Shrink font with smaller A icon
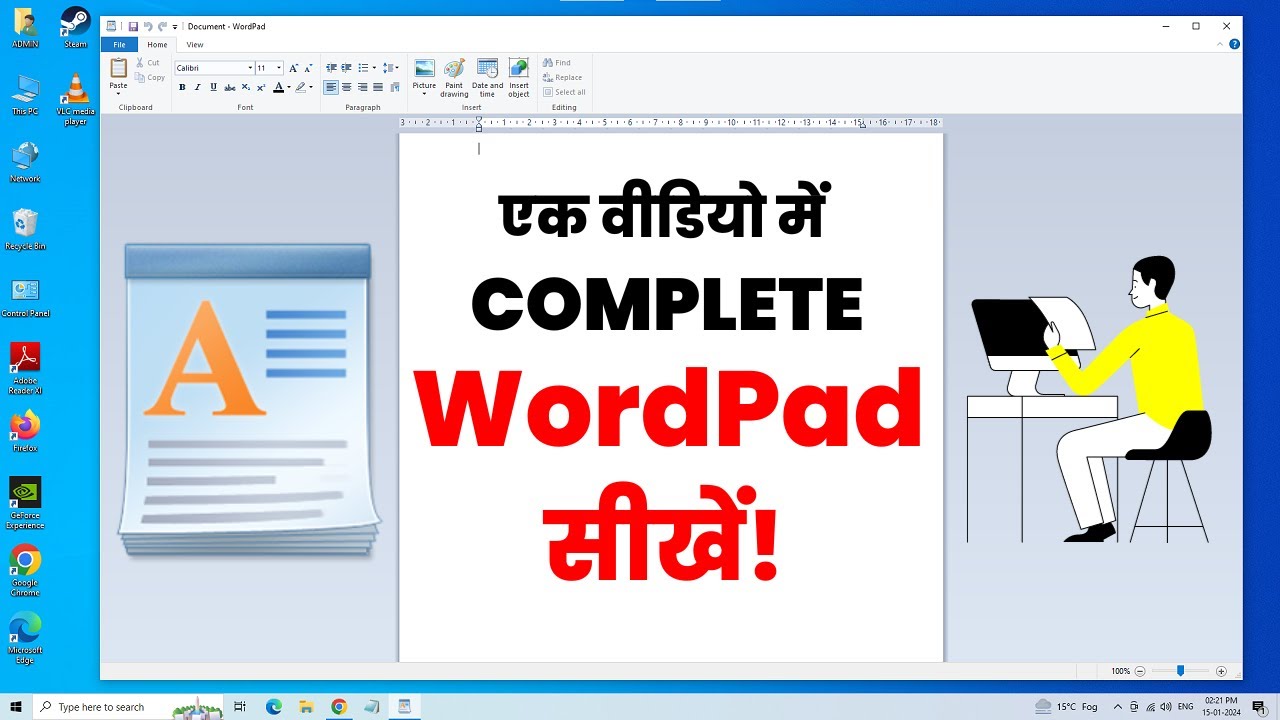Screen dimensions: 1280x720 pyautogui.click(x=308, y=68)
